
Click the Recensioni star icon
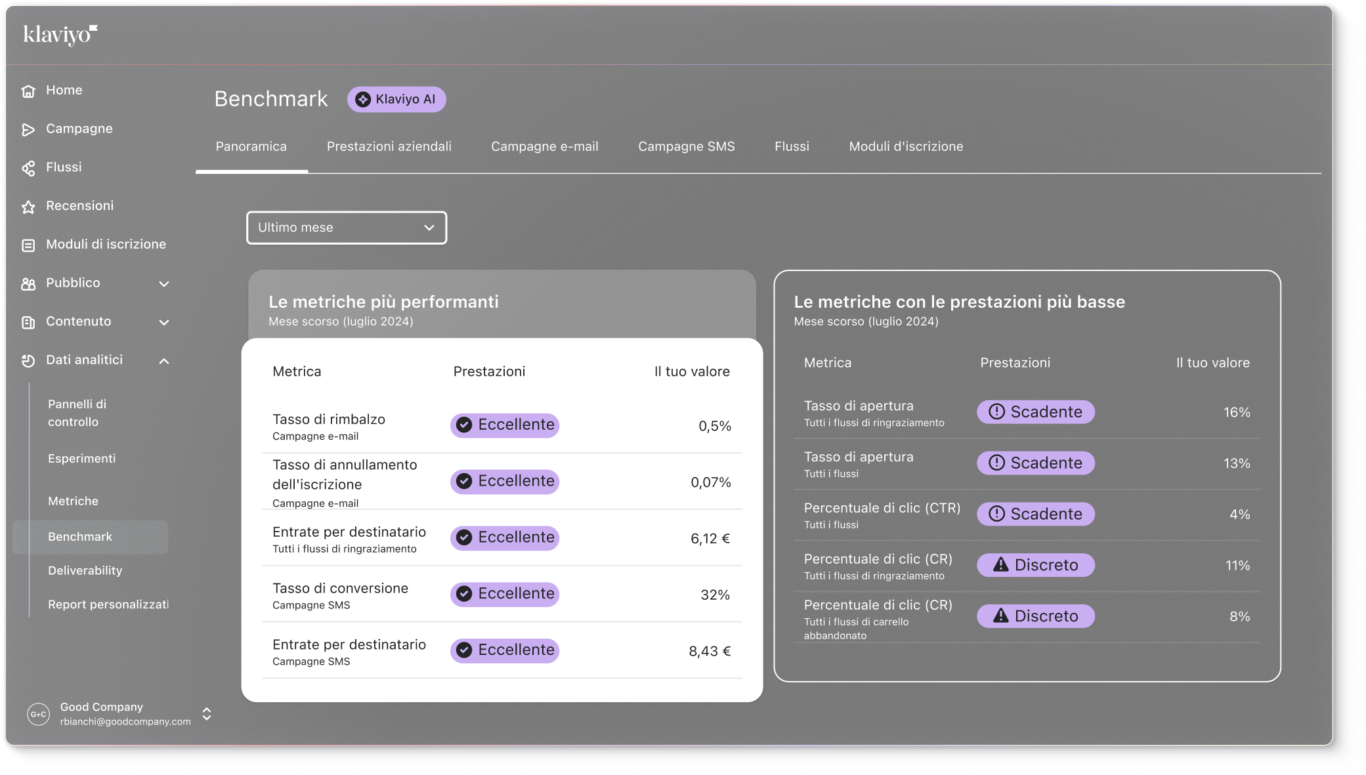[x=28, y=206]
